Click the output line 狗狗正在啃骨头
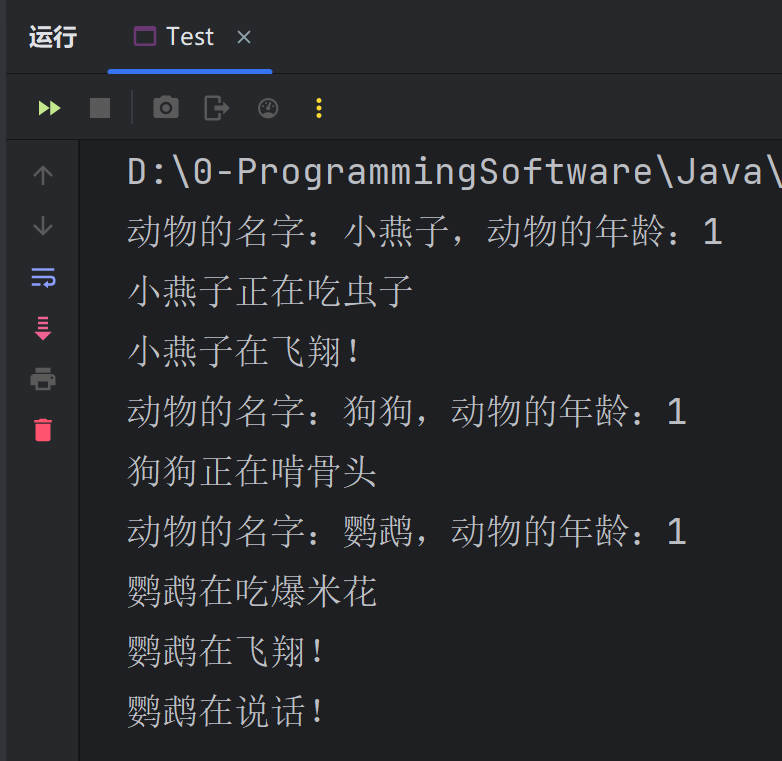Image resolution: width=782 pixels, height=761 pixels. coord(252,472)
